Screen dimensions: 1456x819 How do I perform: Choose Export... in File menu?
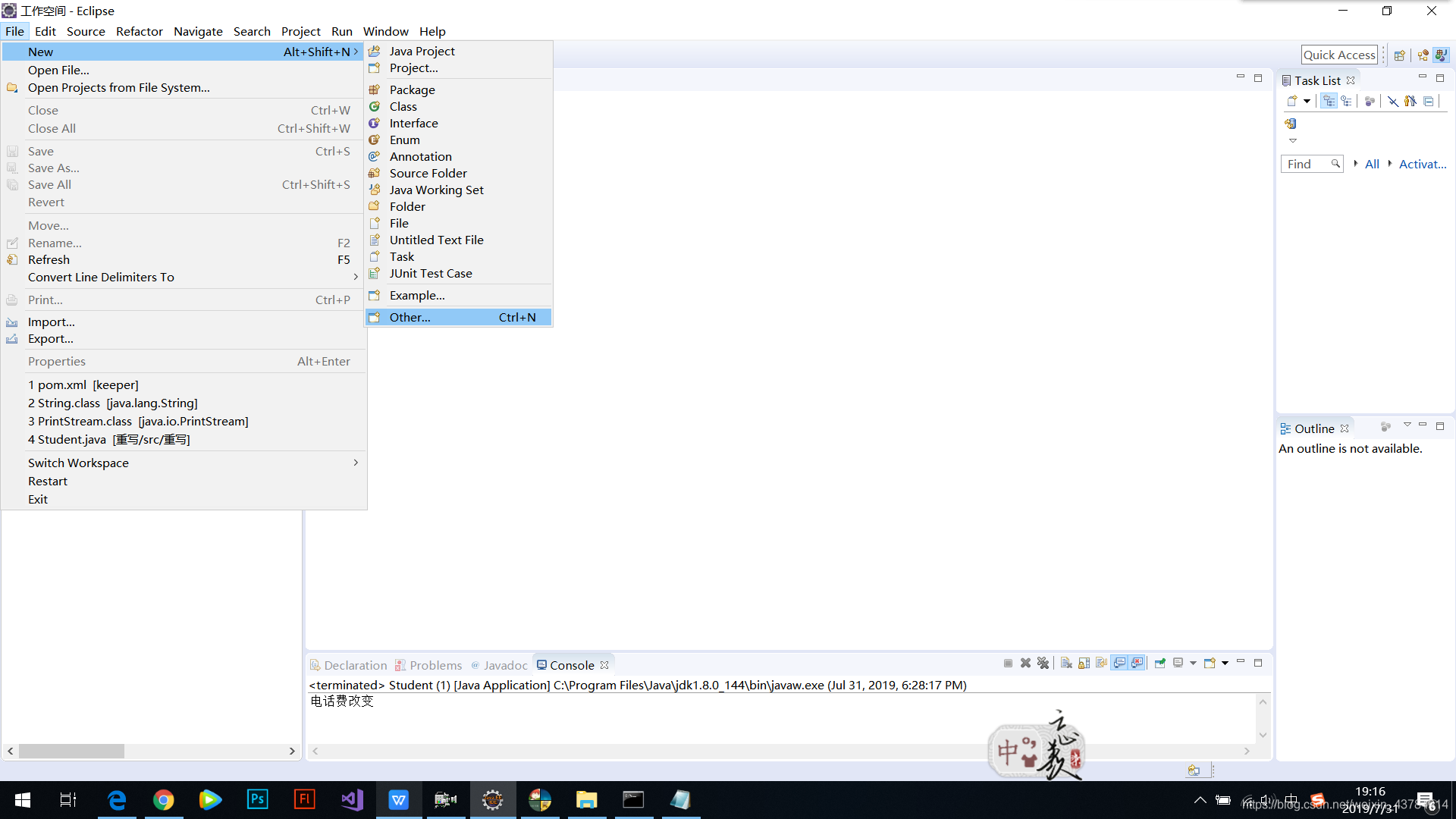(184, 338)
